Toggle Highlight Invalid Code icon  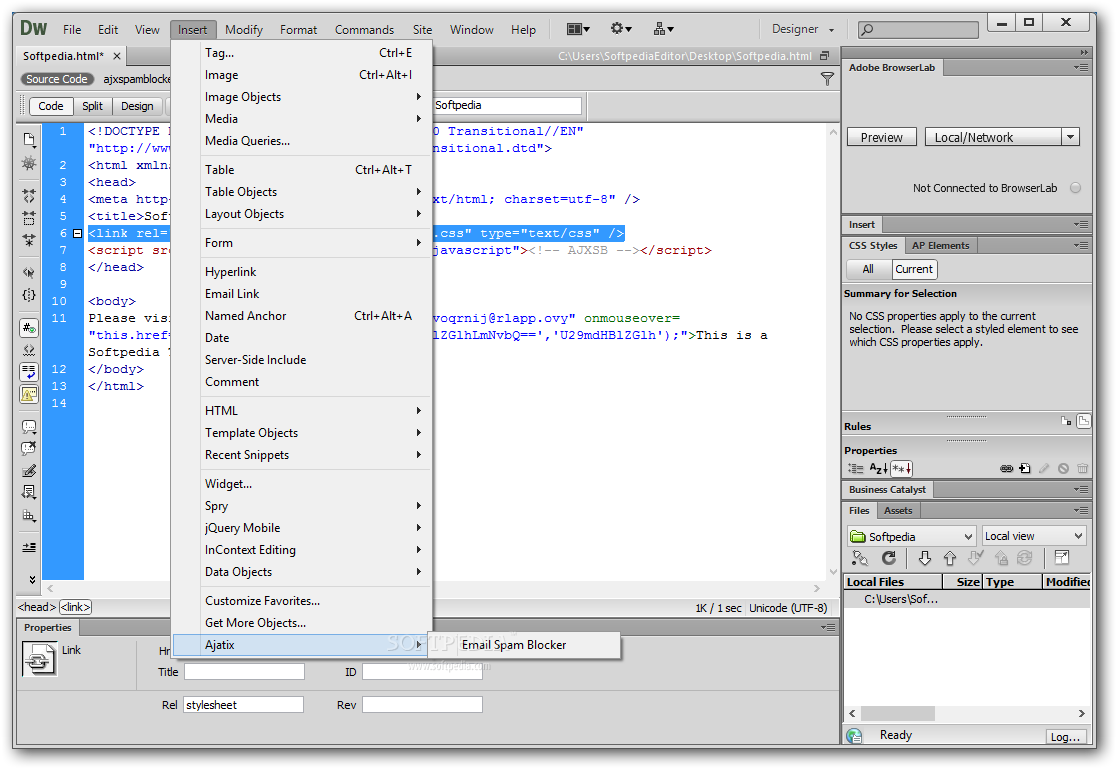pos(28,350)
